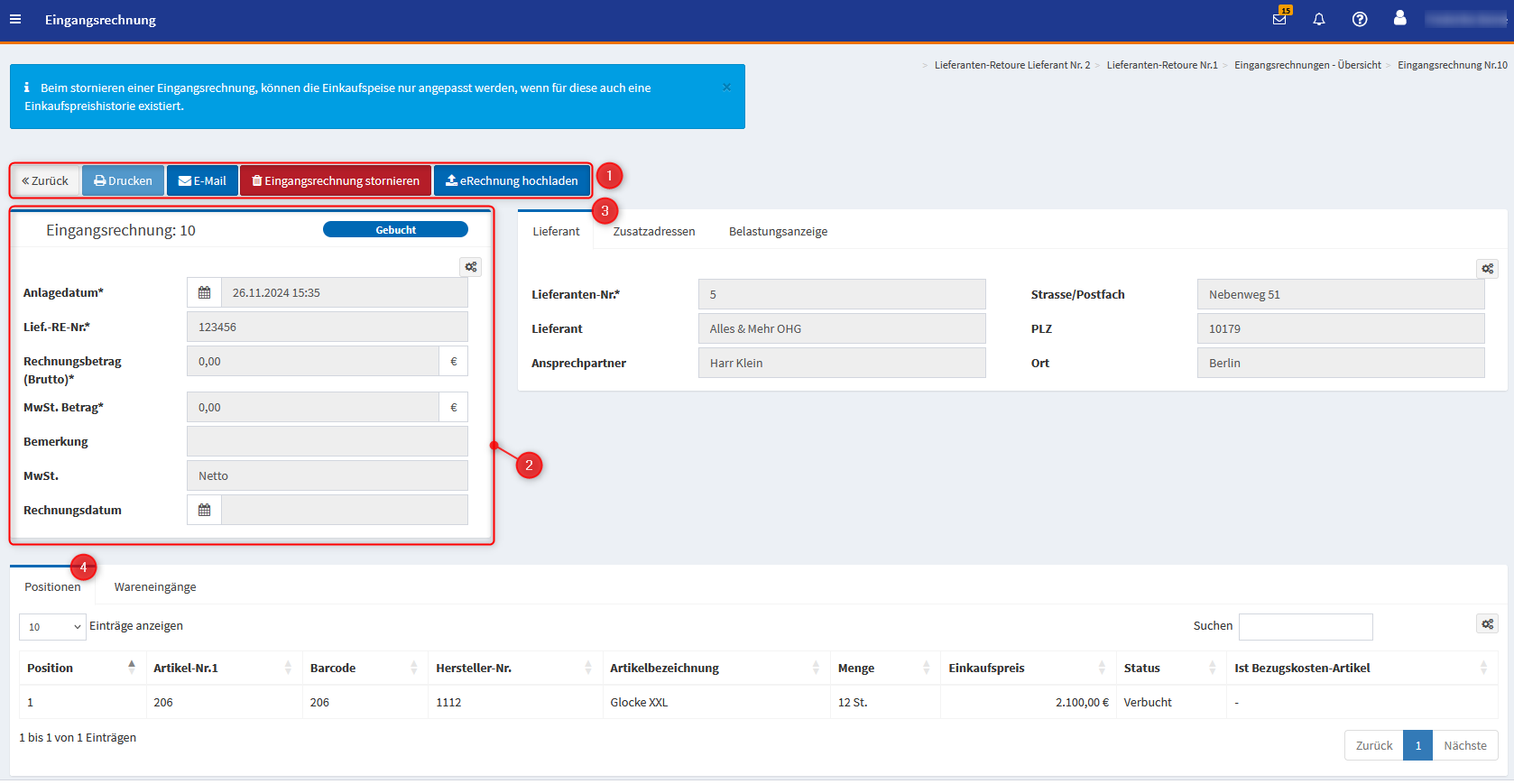Click Eingangsrechnung stornieren button

click(x=336, y=181)
